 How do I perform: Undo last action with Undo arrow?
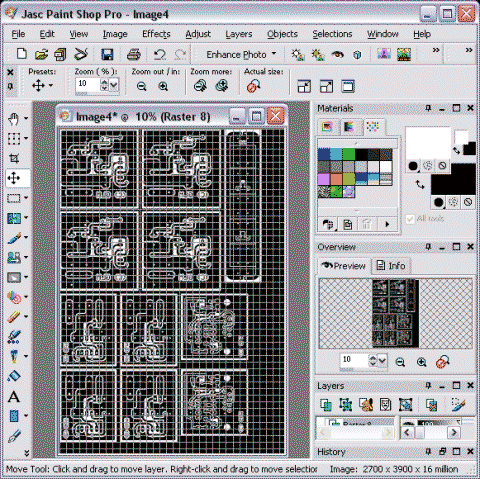click(160, 54)
